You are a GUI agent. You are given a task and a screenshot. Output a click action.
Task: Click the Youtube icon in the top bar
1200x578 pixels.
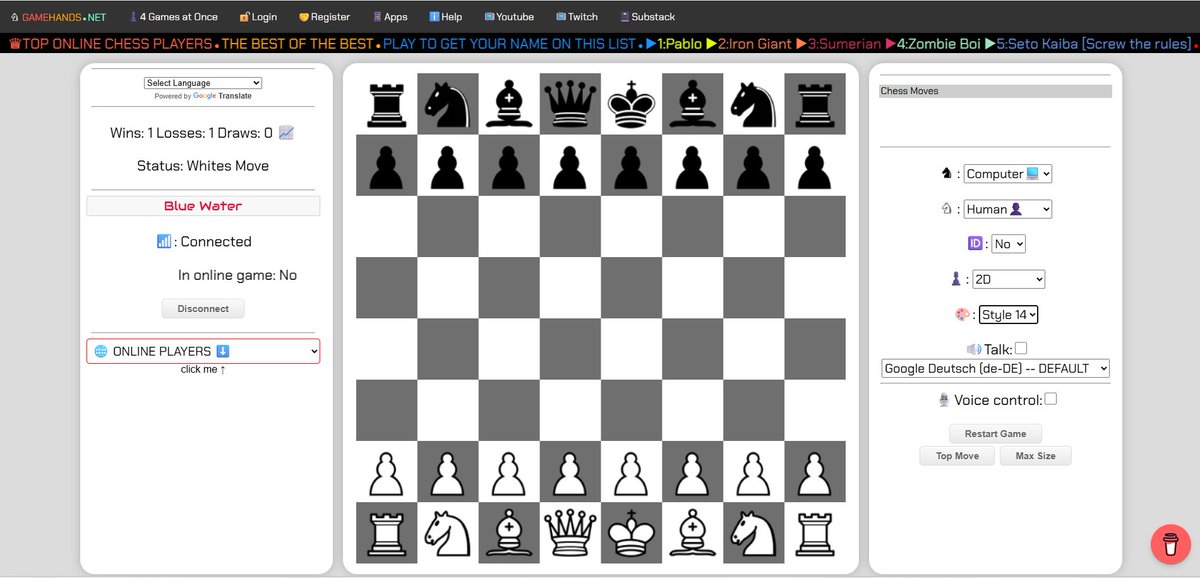tap(508, 16)
